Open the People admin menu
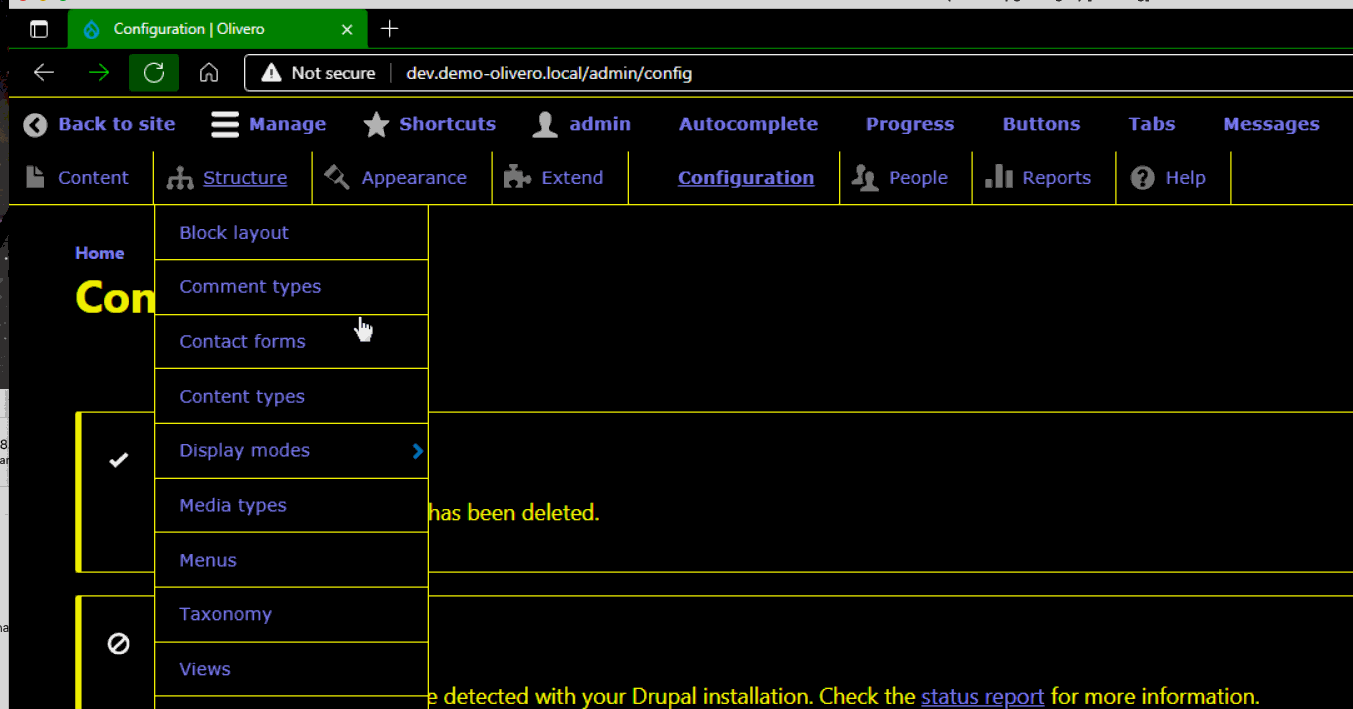Screen dimensions: 1353x709 pyautogui.click(x=918, y=178)
